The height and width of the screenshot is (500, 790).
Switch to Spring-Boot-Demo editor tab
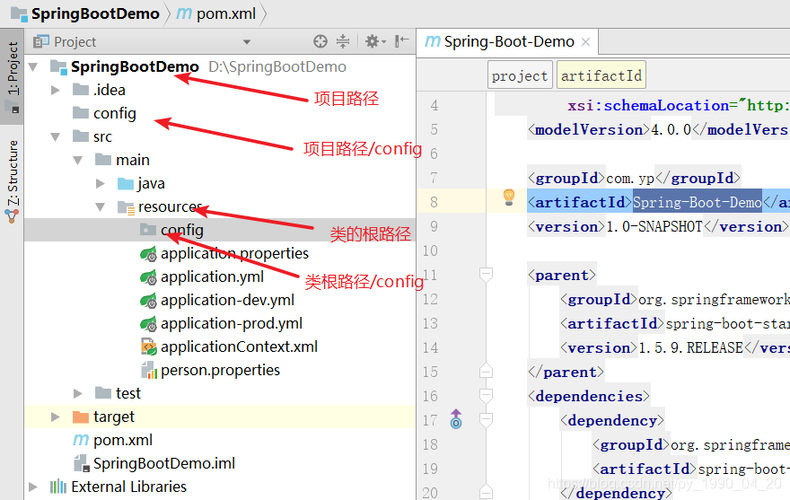pyautogui.click(x=509, y=41)
